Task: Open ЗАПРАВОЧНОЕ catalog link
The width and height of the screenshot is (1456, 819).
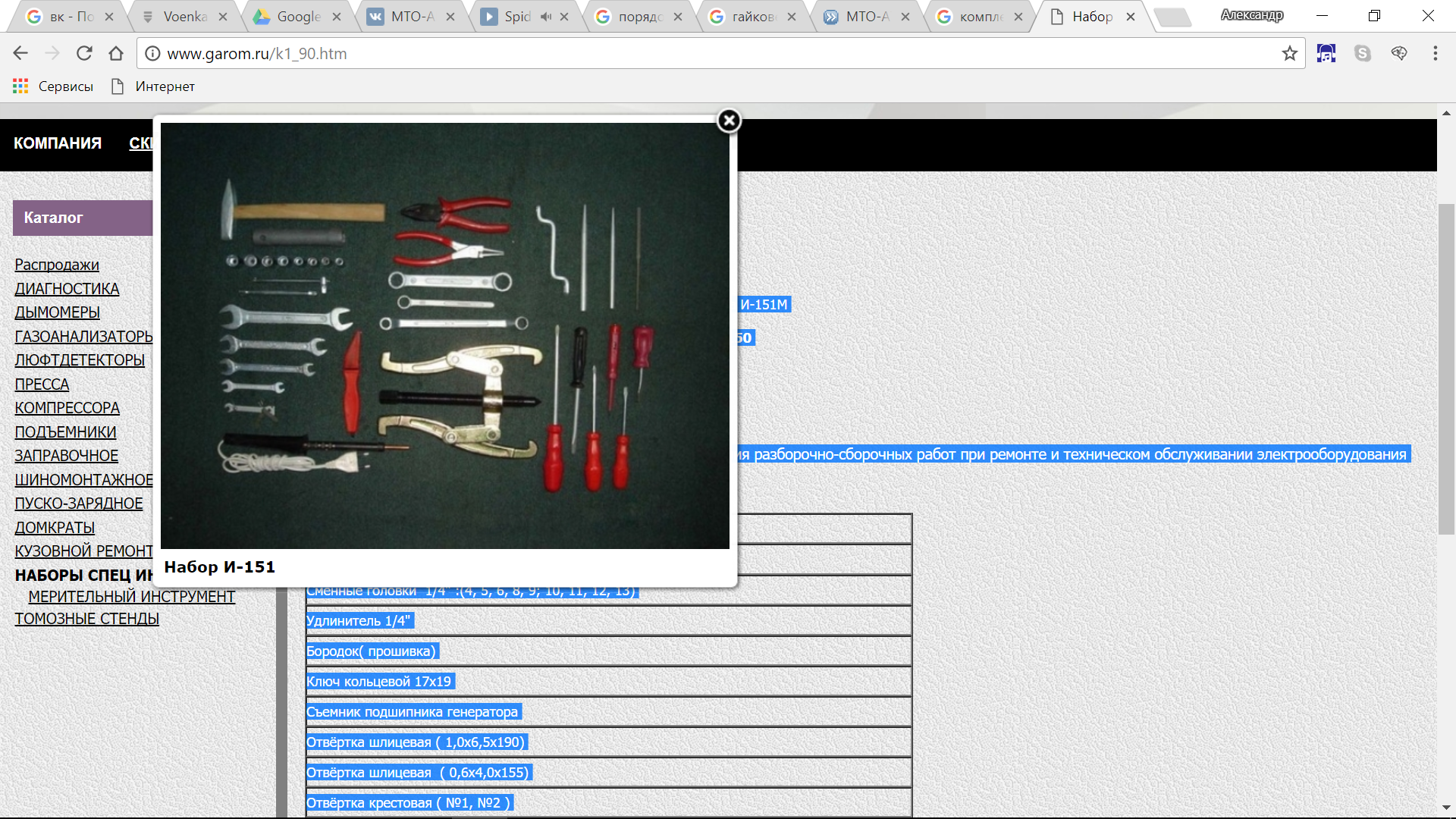Action: click(66, 456)
